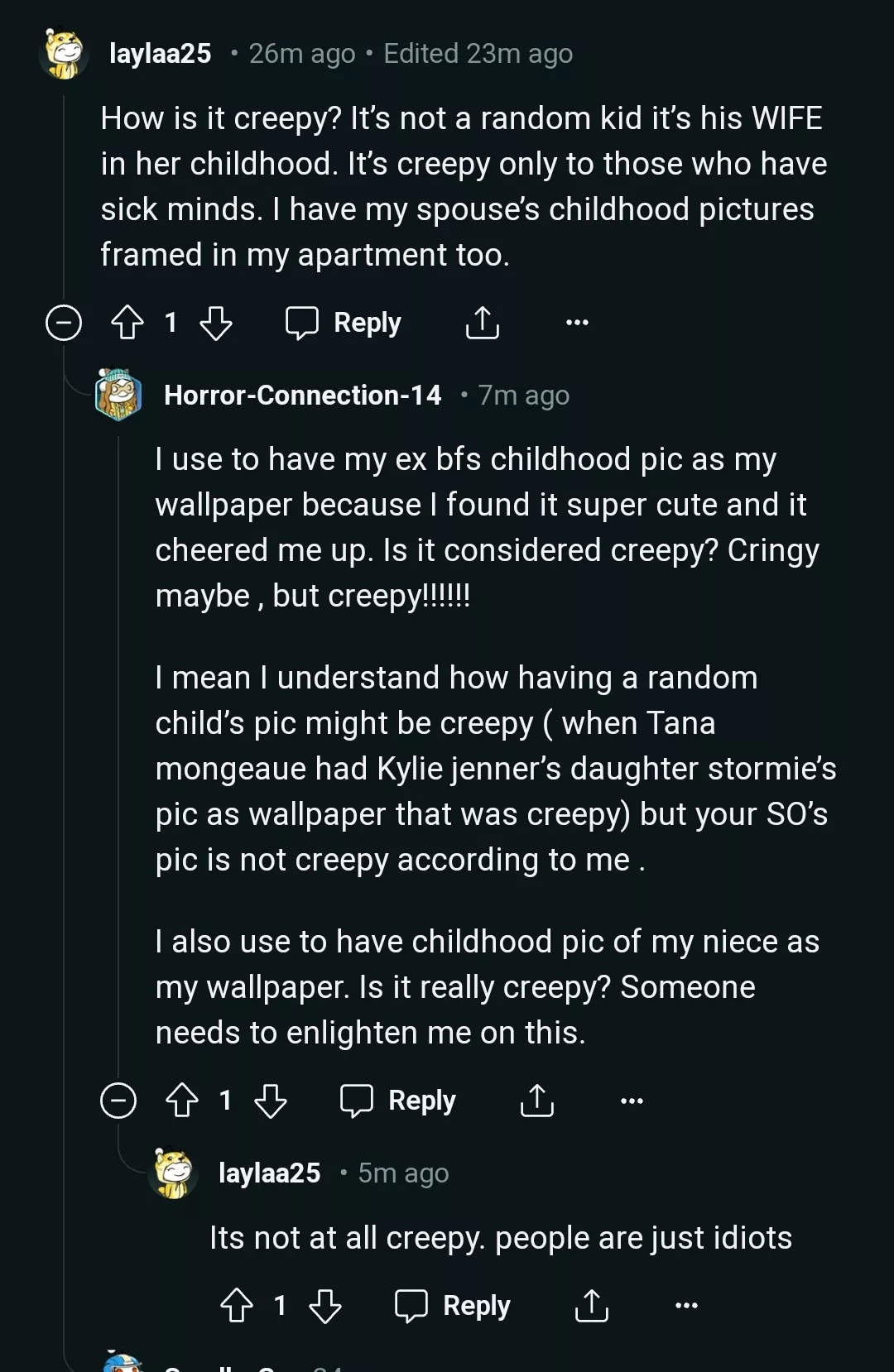Open more options on Horror-Connection-14's comment
This screenshot has width=894, height=1372.
(x=632, y=1101)
